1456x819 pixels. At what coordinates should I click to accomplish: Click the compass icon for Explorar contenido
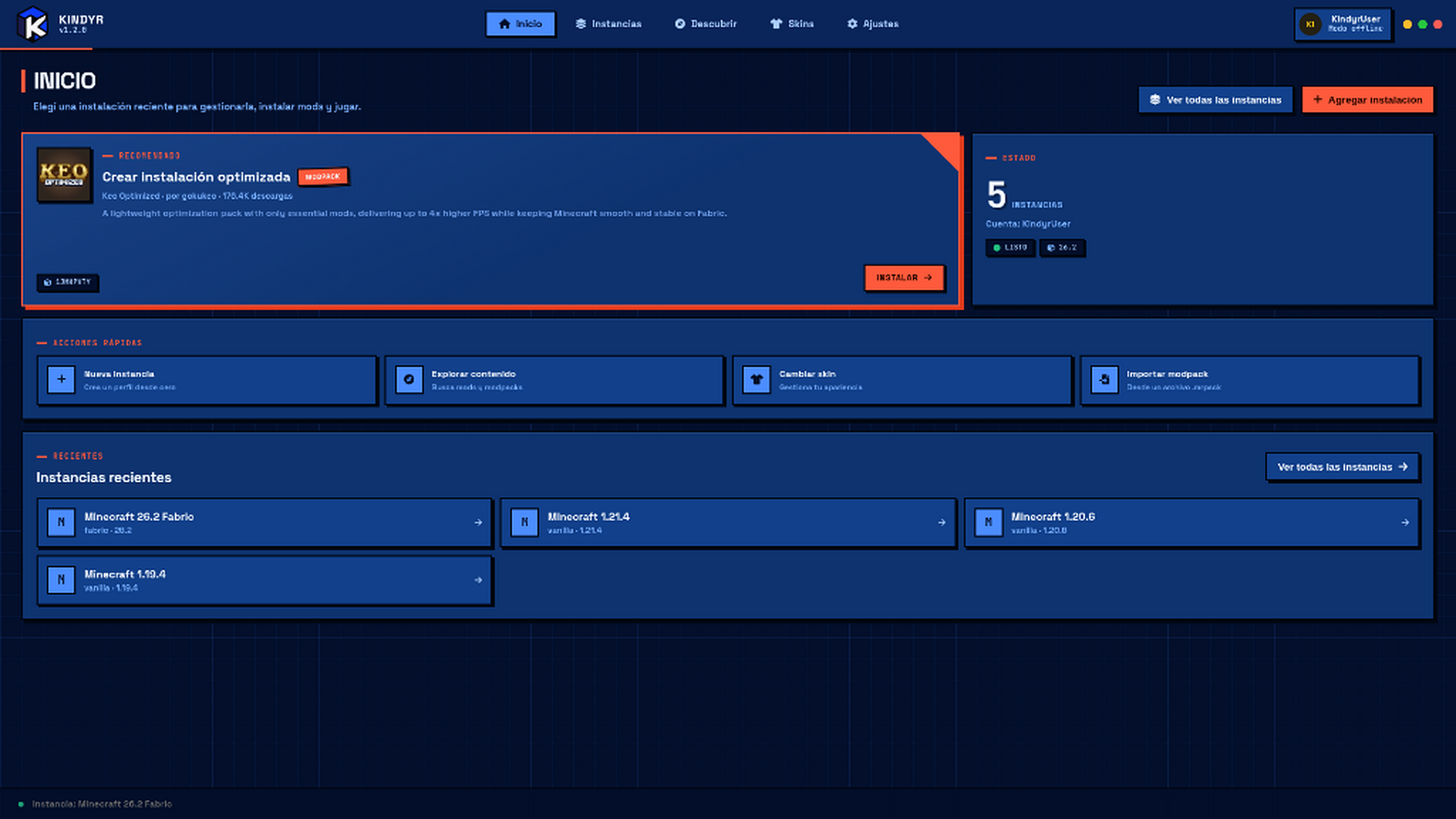[x=409, y=380]
